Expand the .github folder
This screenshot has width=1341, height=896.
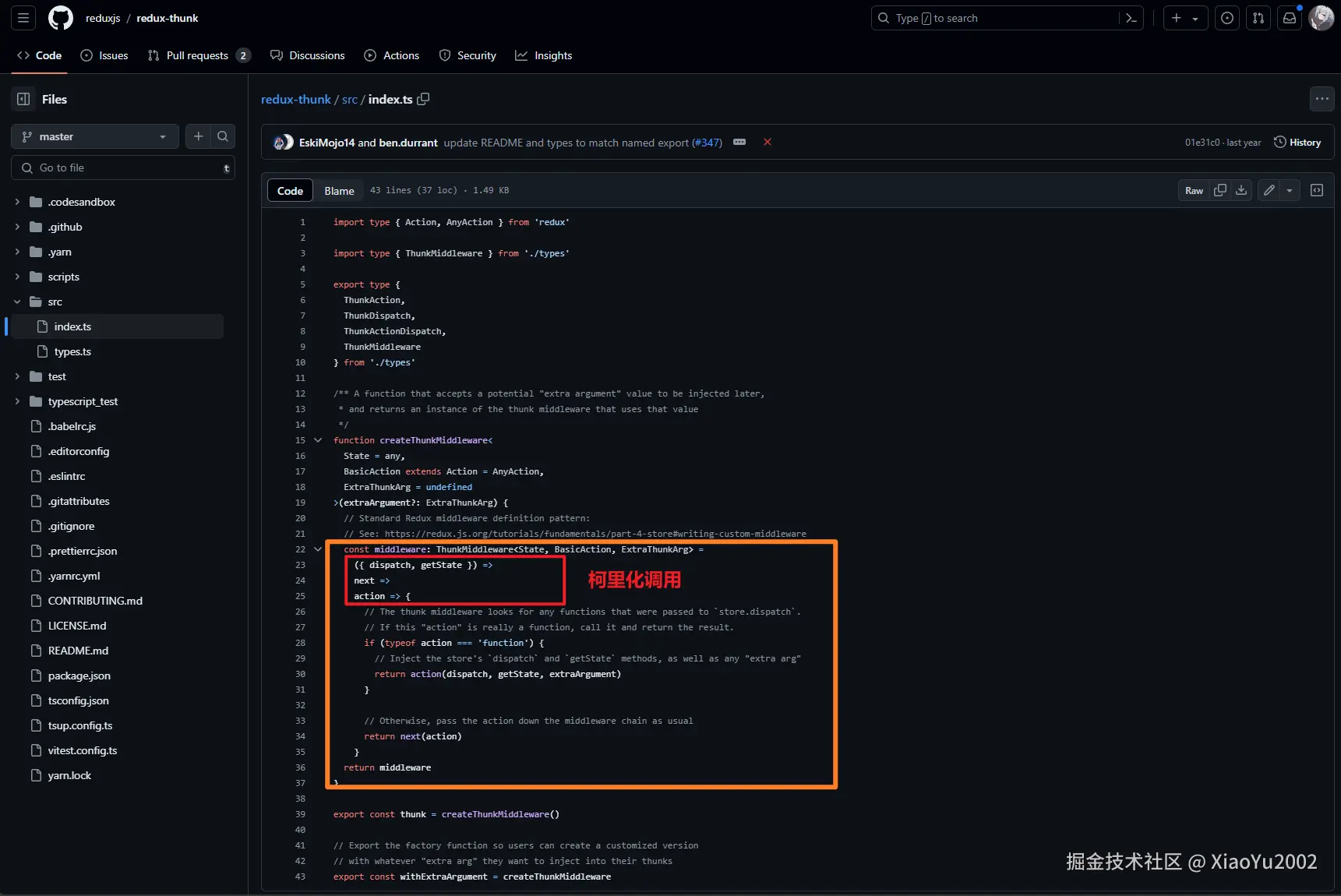17,227
